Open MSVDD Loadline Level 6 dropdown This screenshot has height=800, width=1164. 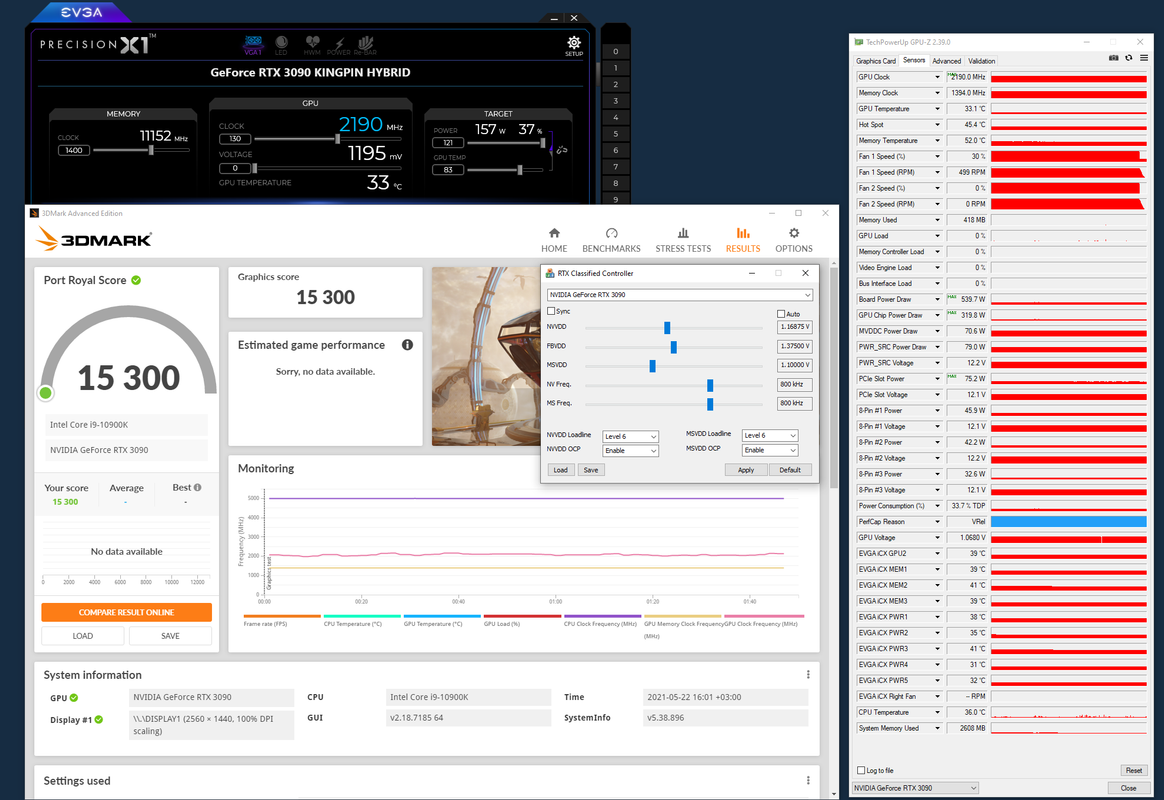click(770, 436)
